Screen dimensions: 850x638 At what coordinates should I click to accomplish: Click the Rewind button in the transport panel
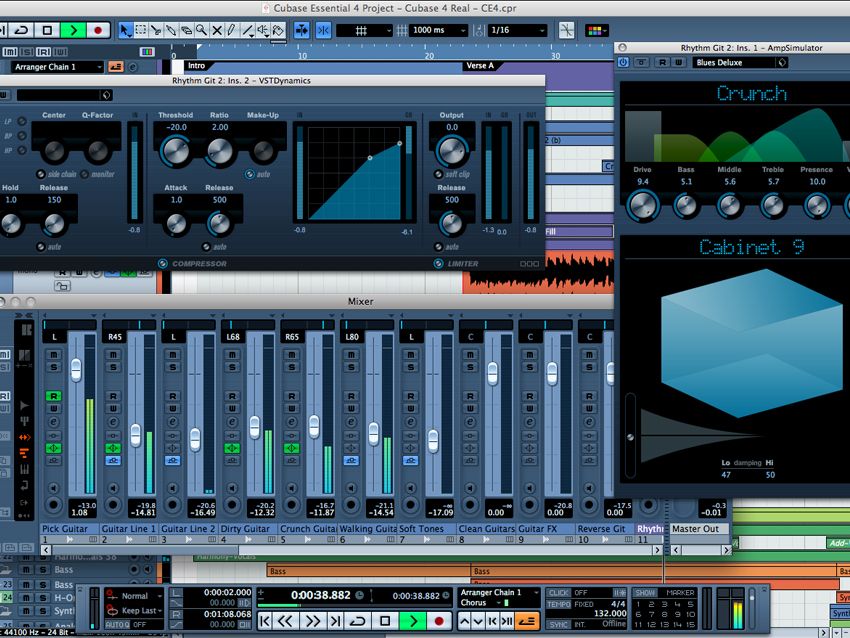click(286, 621)
